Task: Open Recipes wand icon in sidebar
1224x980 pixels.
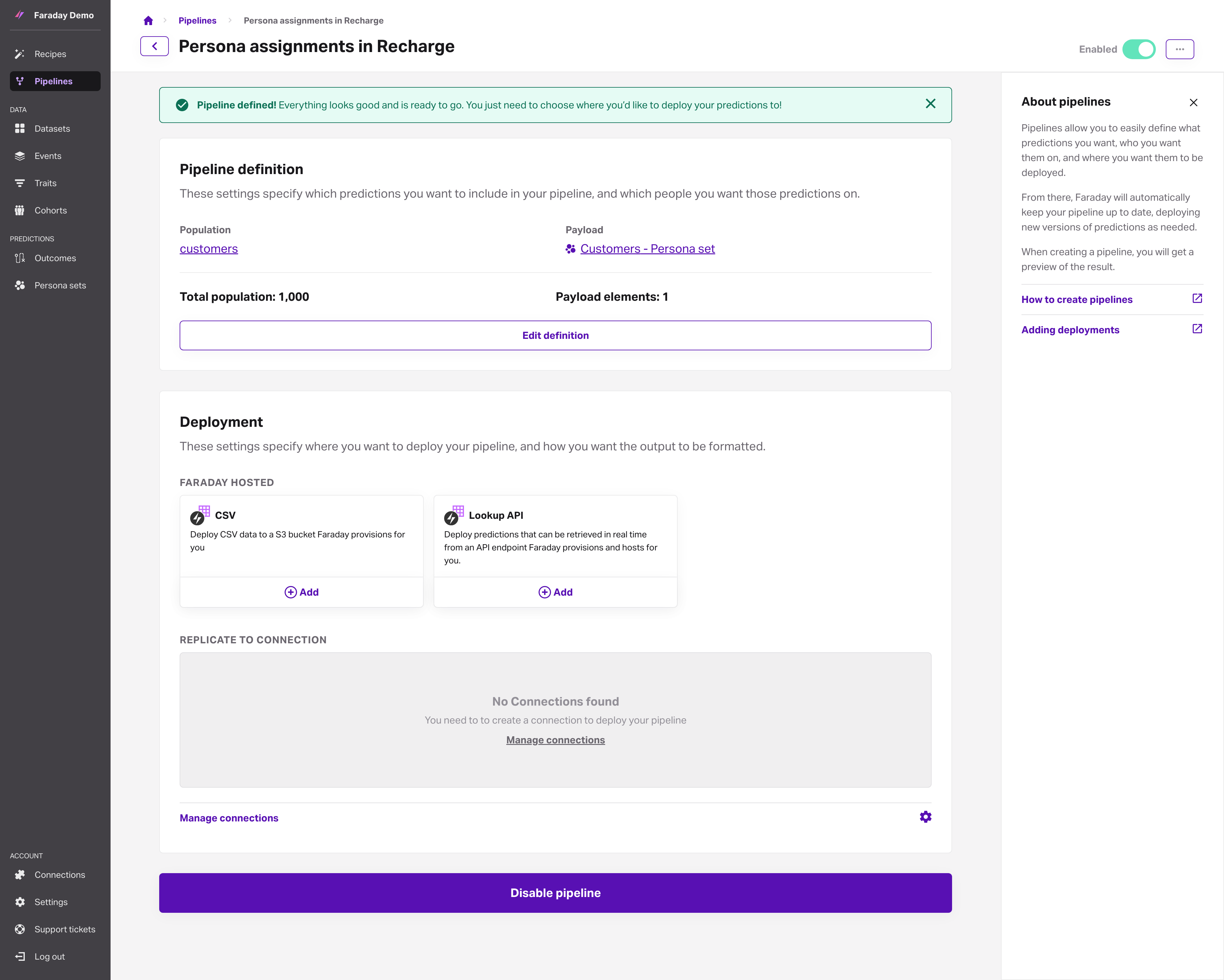Action: [20, 54]
